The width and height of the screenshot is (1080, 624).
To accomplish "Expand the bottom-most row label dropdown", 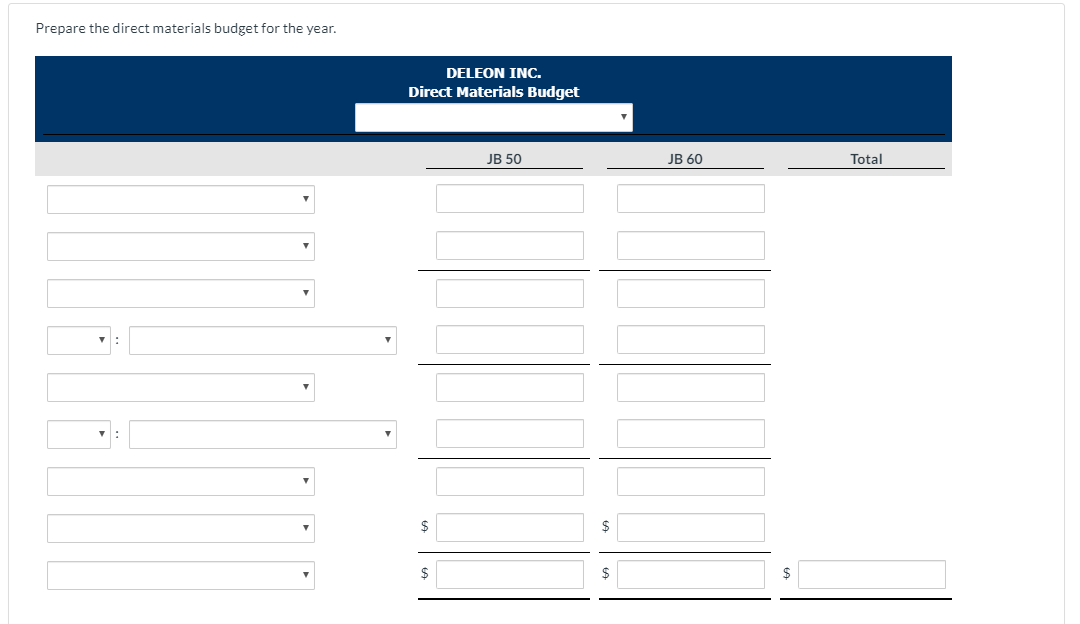I will click(x=180, y=575).
